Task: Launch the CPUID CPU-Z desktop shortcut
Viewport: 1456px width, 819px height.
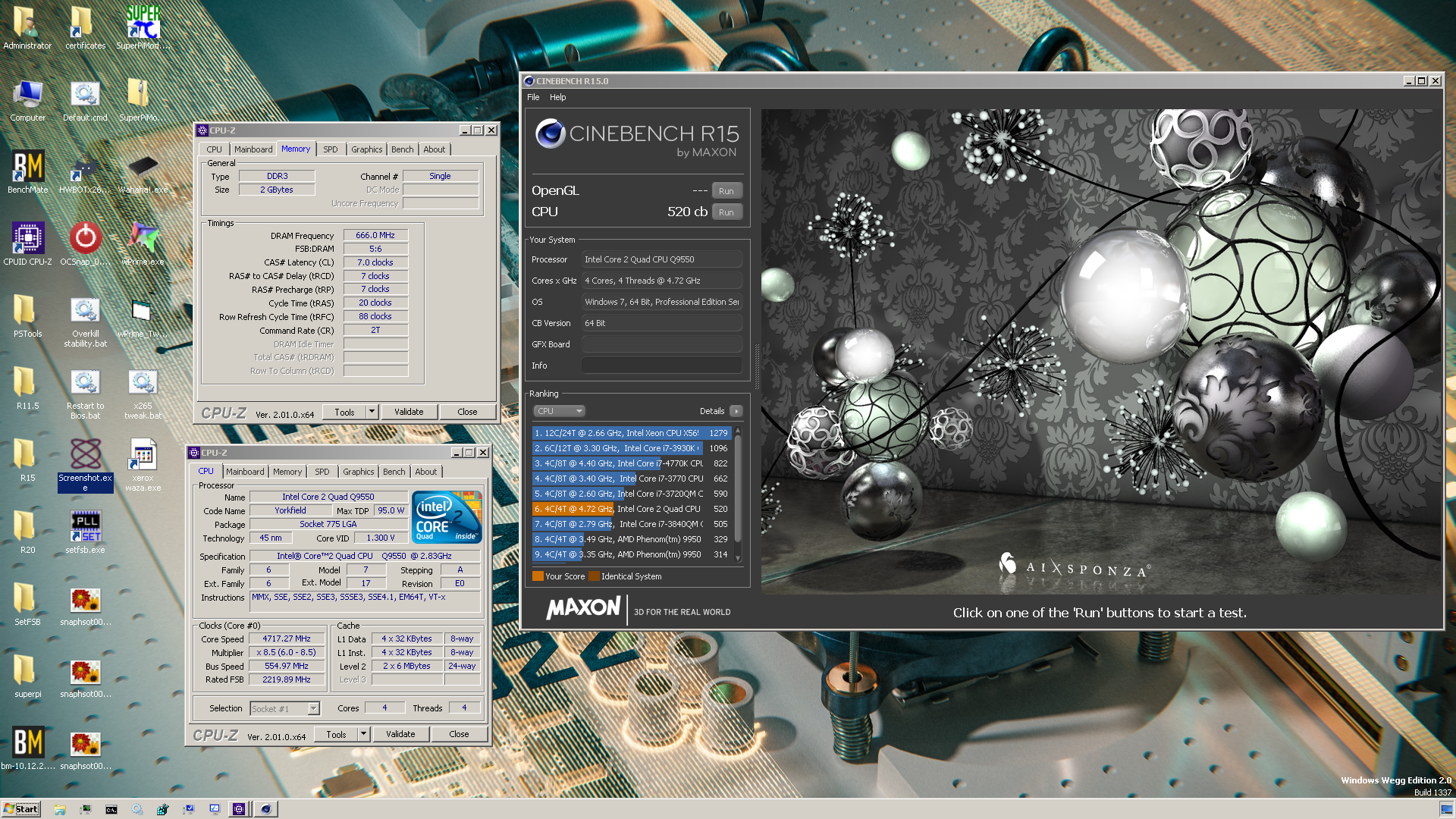Action: pos(27,243)
